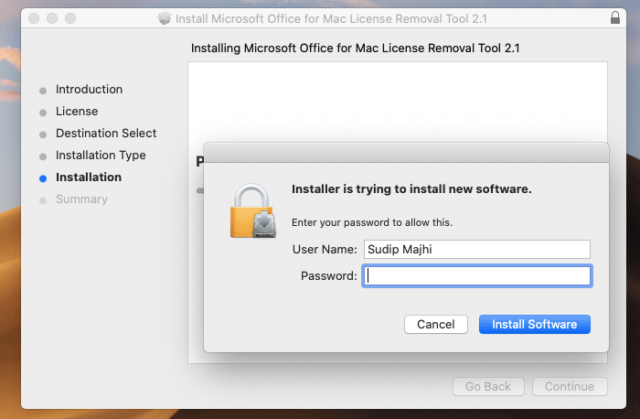Zoom the window with the green button

click(74, 18)
